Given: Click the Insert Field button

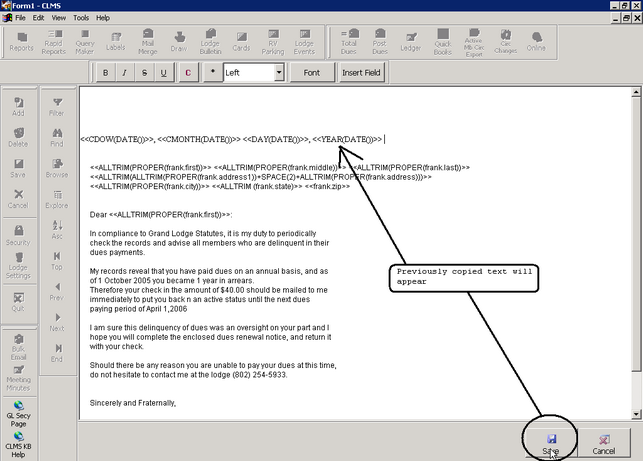Looking at the screenshot, I should 361,73.
